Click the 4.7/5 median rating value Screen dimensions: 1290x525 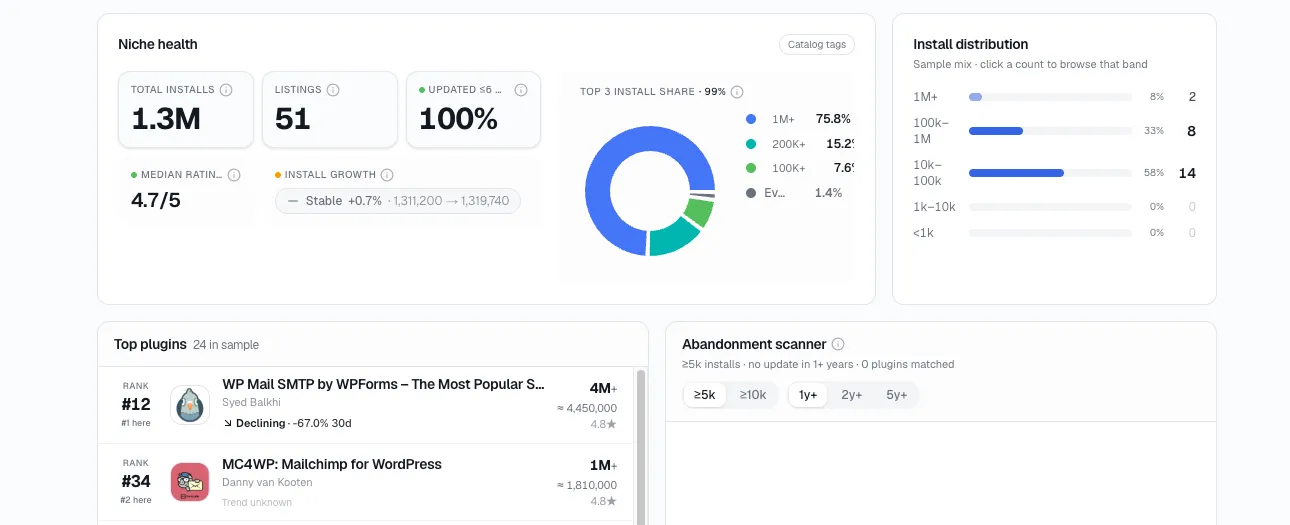coord(156,200)
